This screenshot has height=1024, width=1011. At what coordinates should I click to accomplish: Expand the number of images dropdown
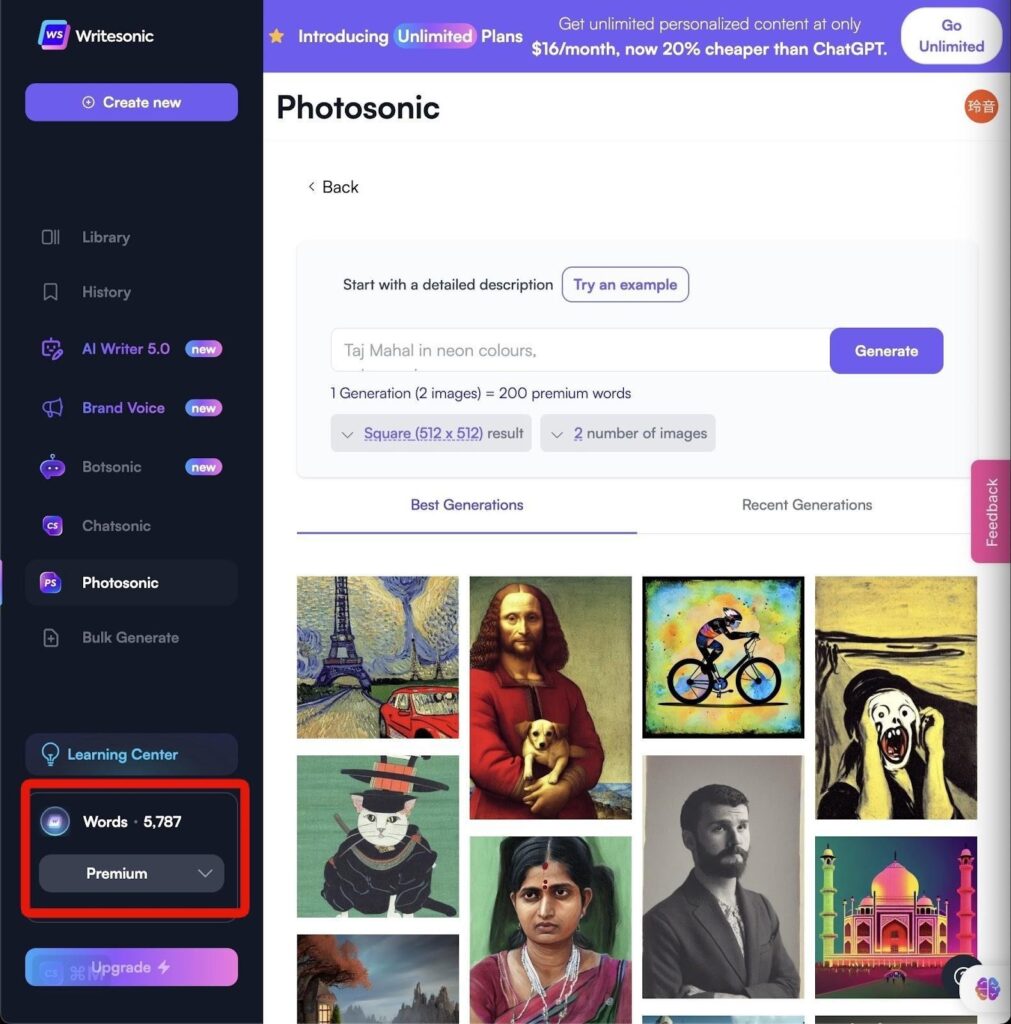coord(628,433)
